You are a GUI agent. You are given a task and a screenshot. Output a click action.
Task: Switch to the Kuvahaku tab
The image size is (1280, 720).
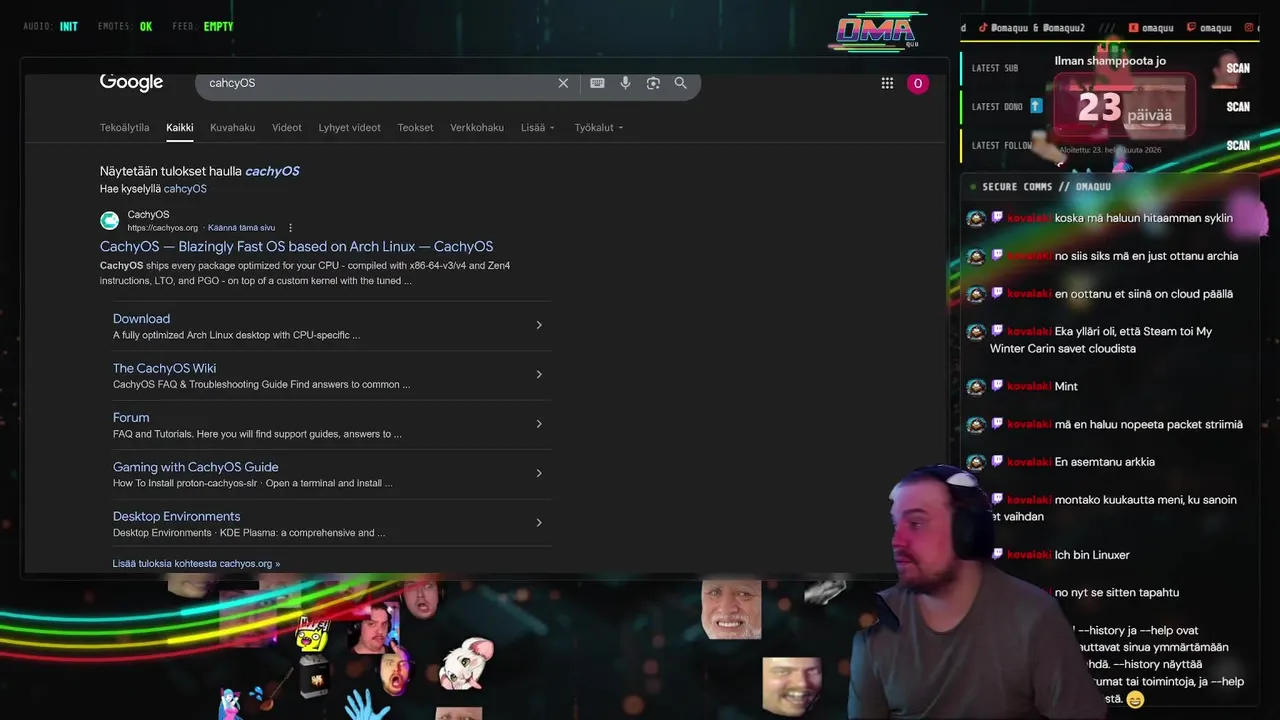232,128
